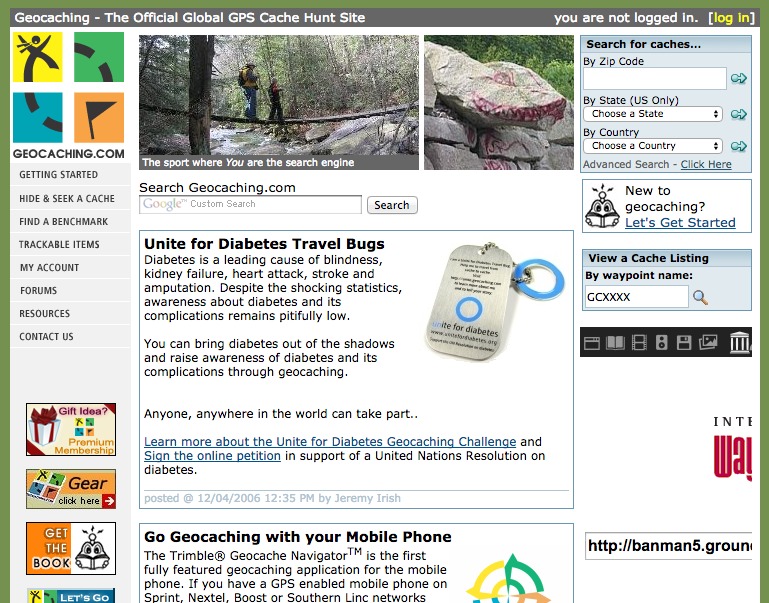Click the Search button for Geocaching.com
This screenshot has height=603, width=769.
tap(392, 205)
